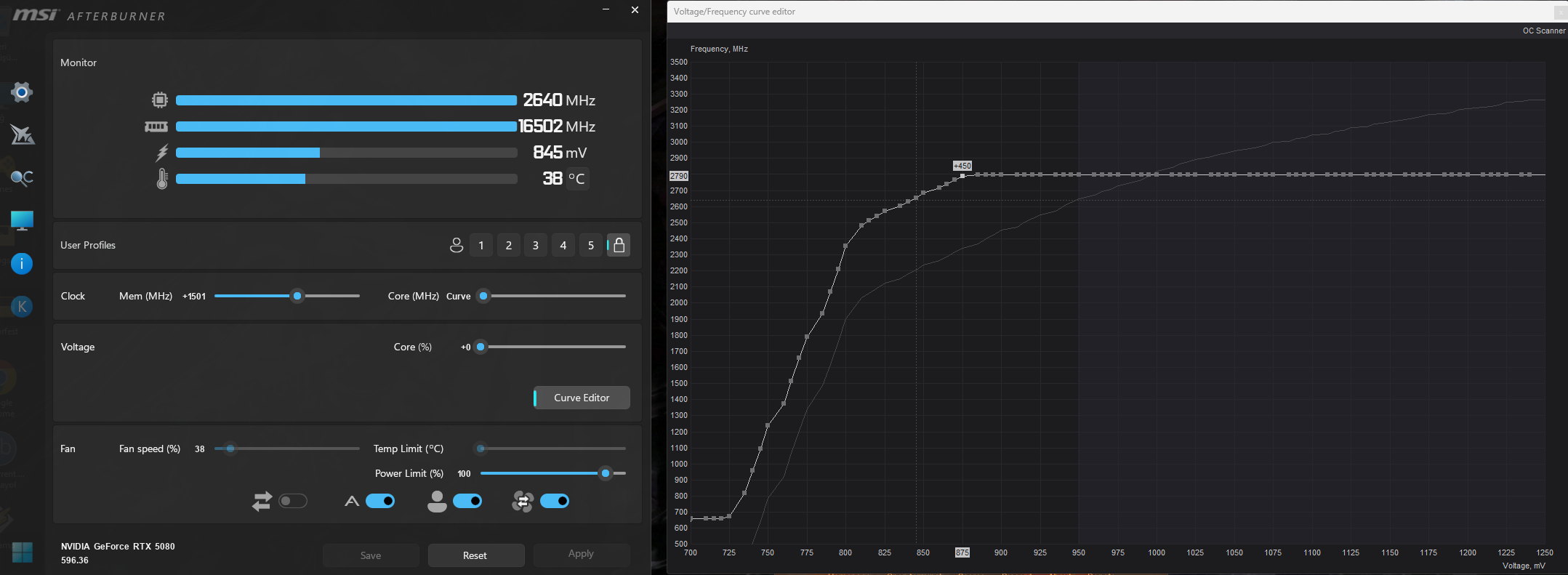The width and height of the screenshot is (1568, 575).
Task: Click driver version 596.36 text
Action: tap(75, 560)
